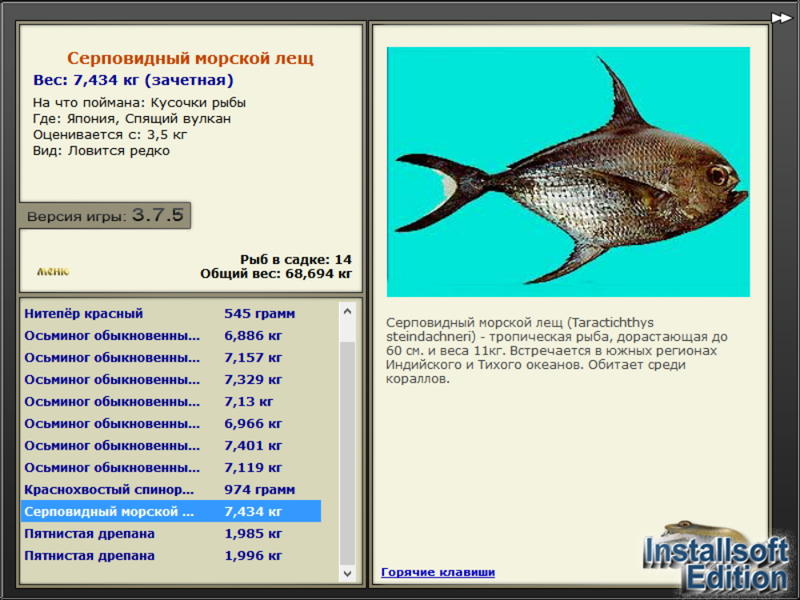The height and width of the screenshot is (600, 800).
Task: Select the Осьминог row weighing 7,401 кг
Action: coord(171,445)
